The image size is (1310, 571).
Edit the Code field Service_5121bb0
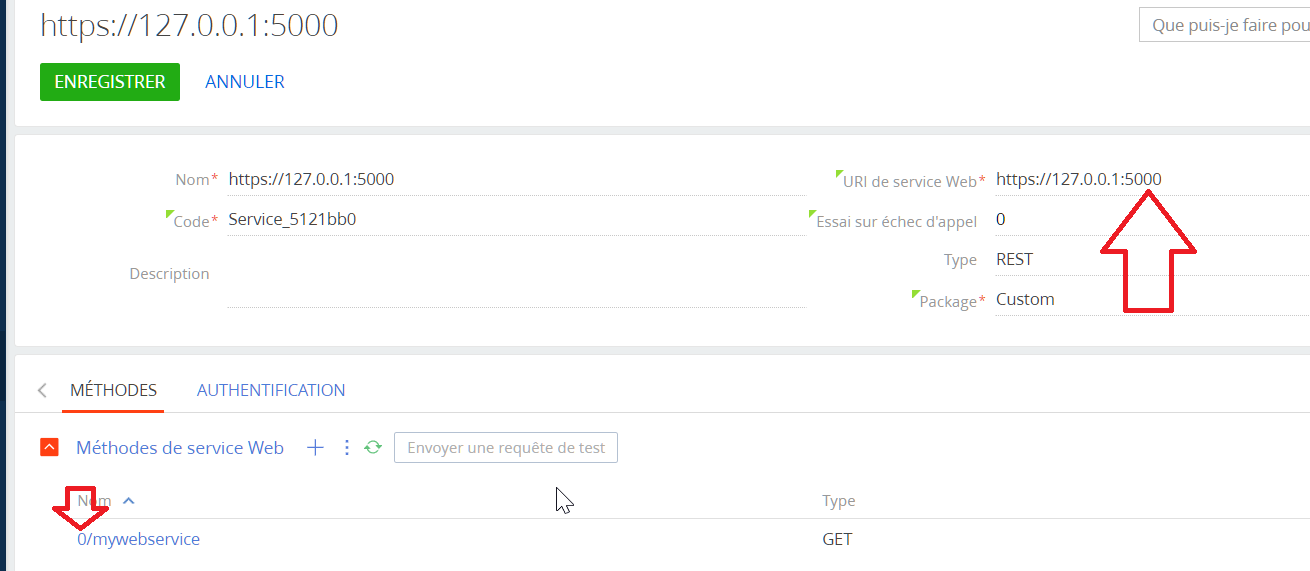516,220
